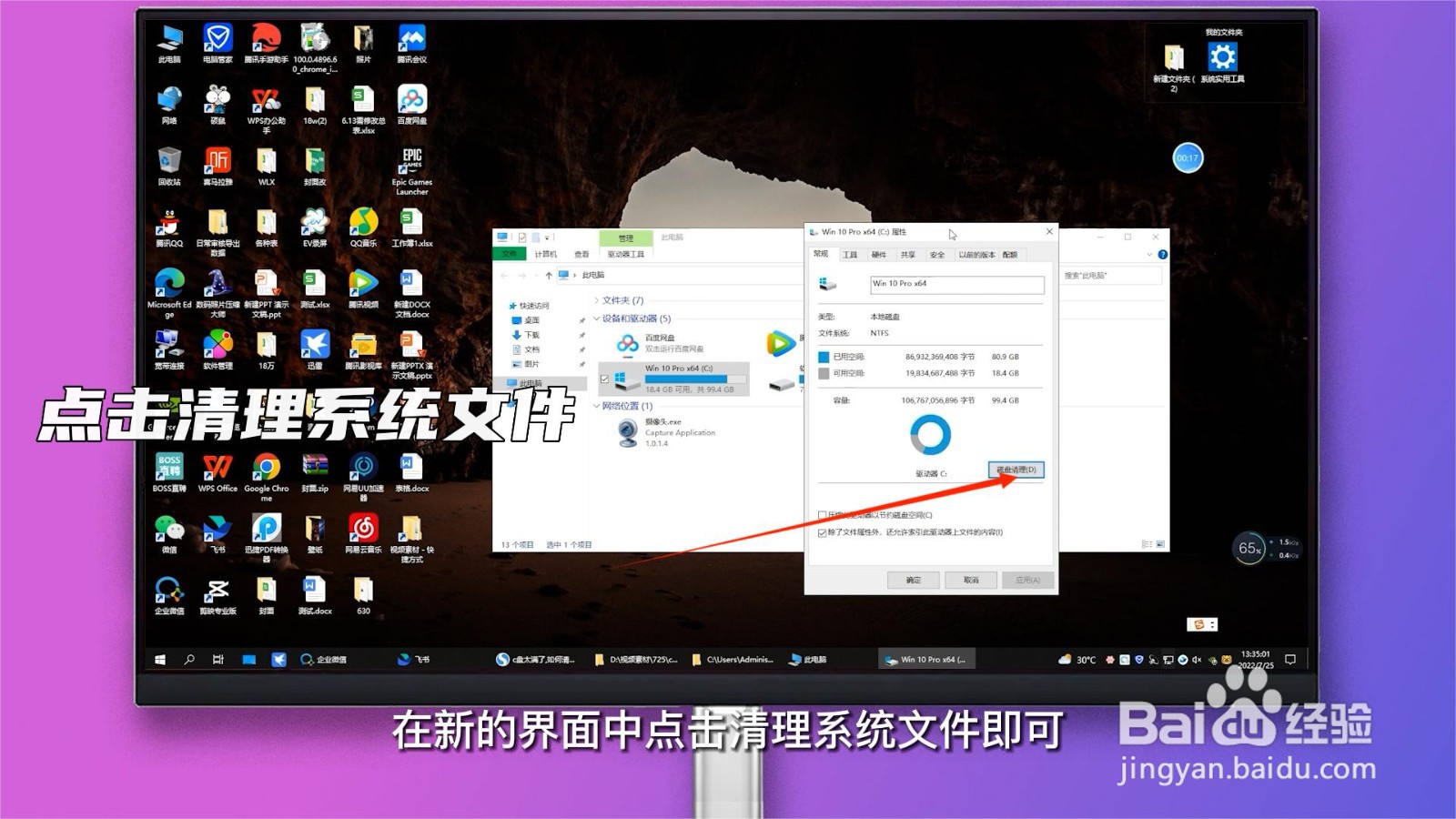Switch to the 工具 tab in Properties
Screen dimensions: 1456x819
(850, 255)
